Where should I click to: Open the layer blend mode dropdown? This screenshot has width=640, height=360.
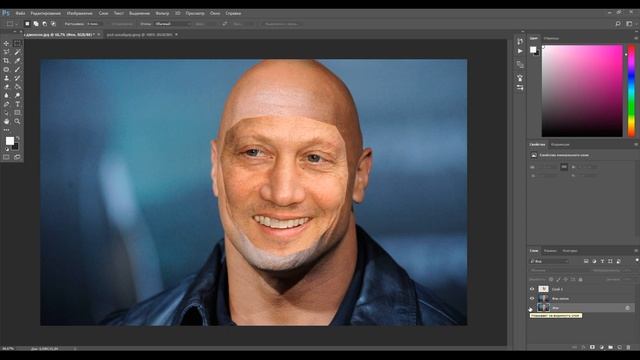coord(559,270)
